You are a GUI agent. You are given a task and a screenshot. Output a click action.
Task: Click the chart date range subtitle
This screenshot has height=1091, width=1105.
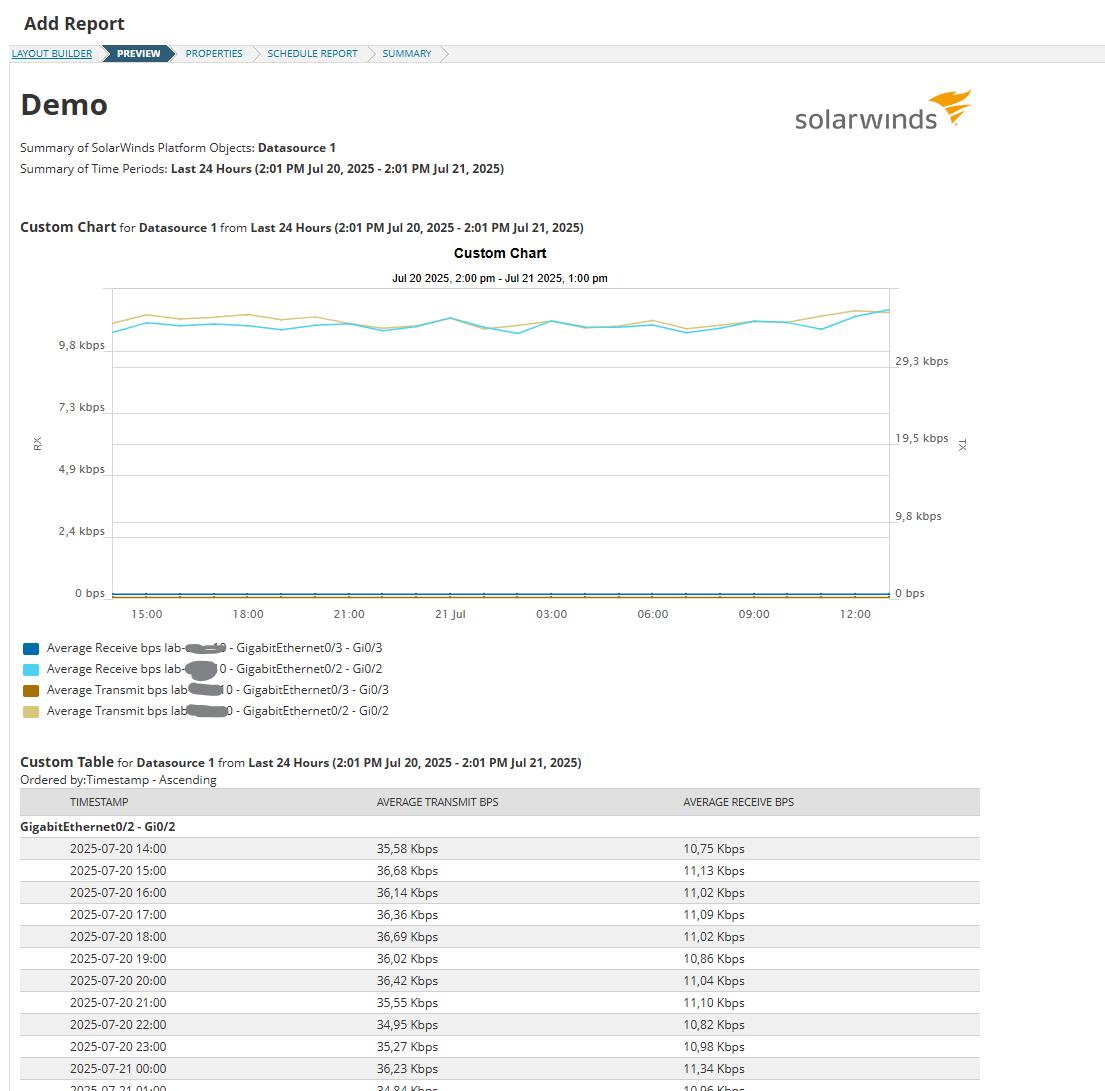click(500, 278)
